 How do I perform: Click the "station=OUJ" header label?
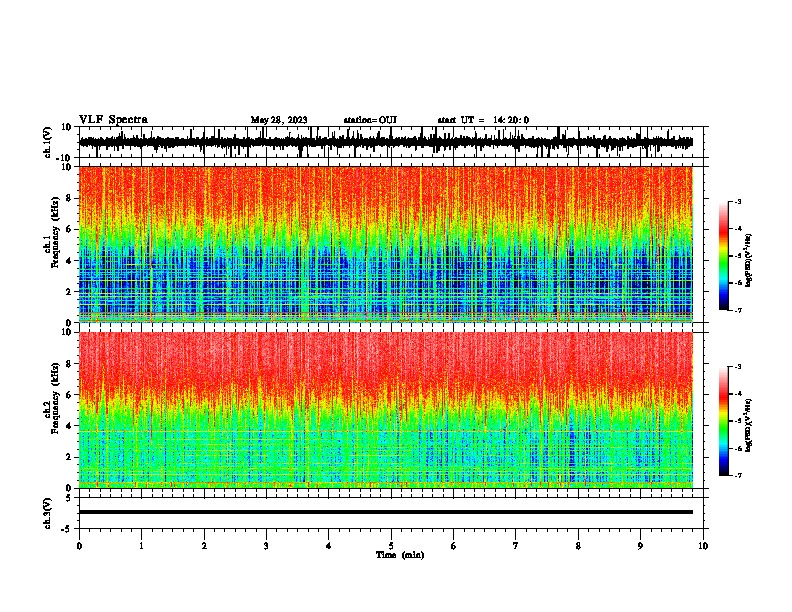(x=370, y=120)
